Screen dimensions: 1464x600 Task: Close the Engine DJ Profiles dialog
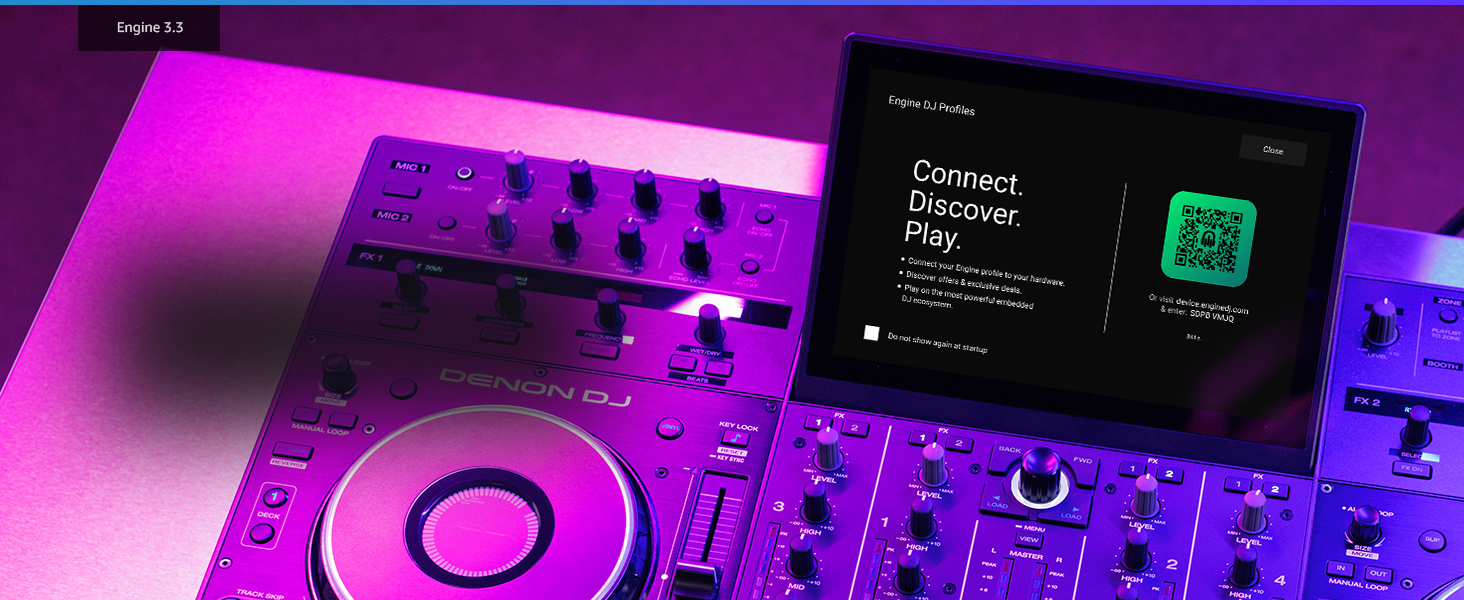pyautogui.click(x=1273, y=150)
